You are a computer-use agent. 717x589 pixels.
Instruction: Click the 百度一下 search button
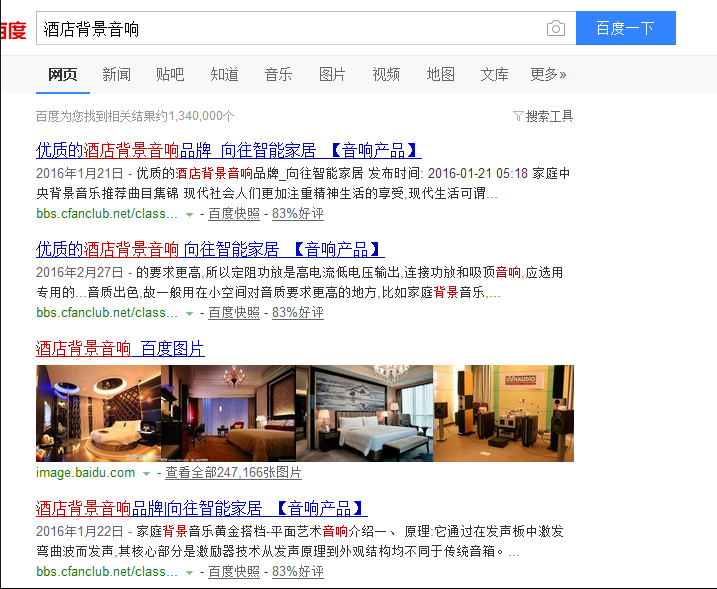(625, 29)
